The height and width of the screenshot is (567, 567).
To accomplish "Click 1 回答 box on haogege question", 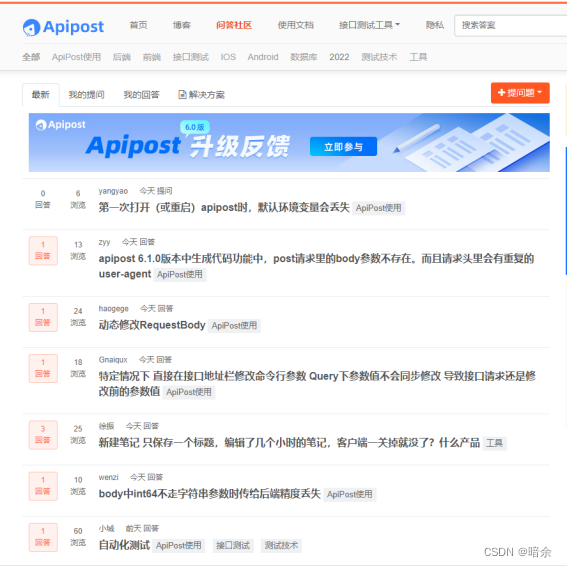I will click(43, 317).
